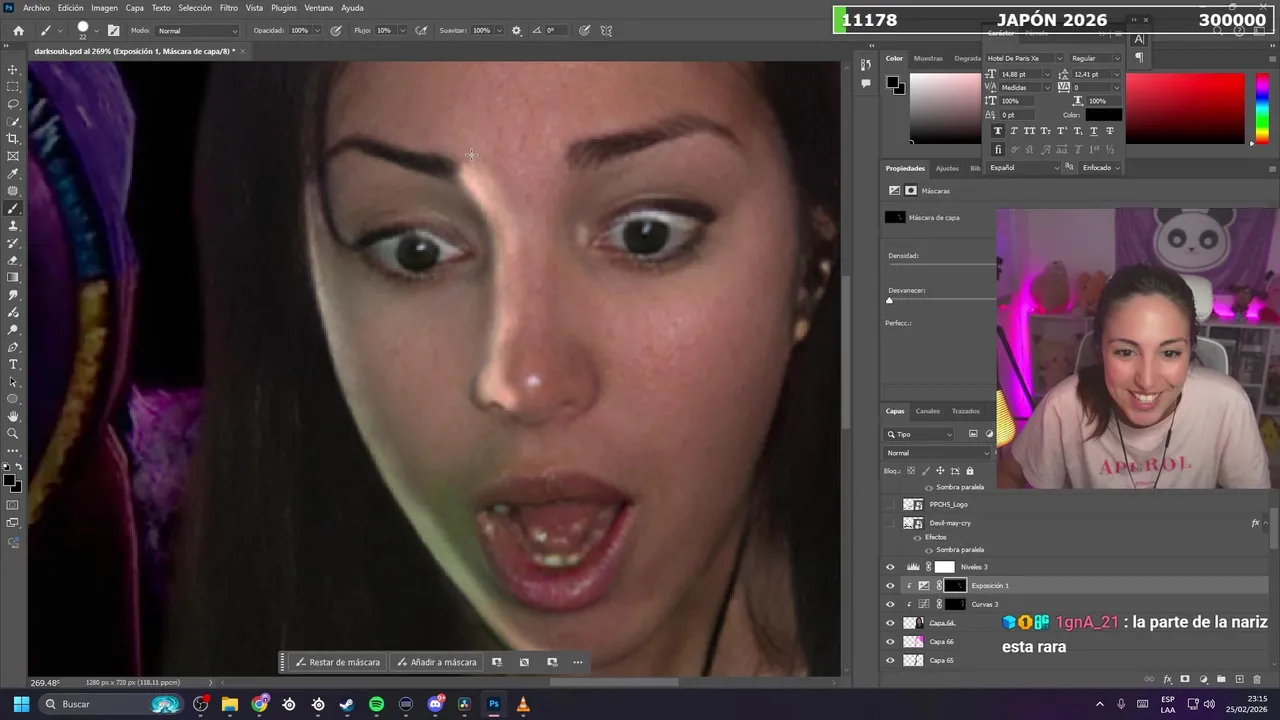Image resolution: width=1280 pixels, height=720 pixels.
Task: Open Spotify from the taskbar
Action: pos(376,704)
